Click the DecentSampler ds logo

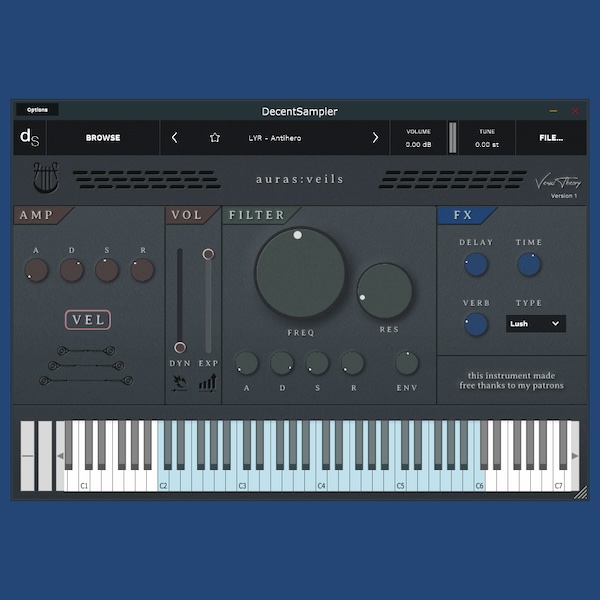(29, 138)
